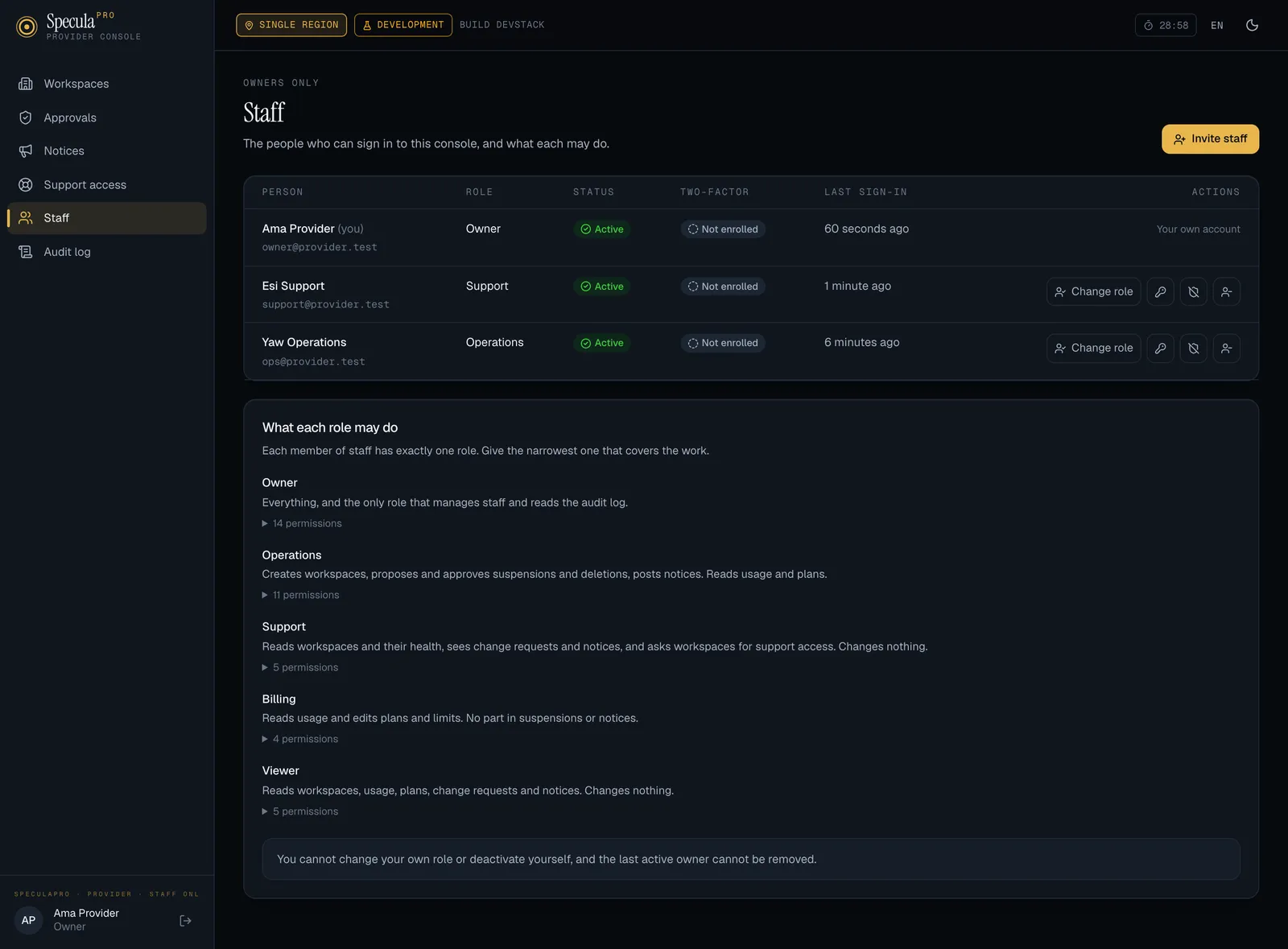Click Ama Provider's Active status badge
The width and height of the screenshot is (1288, 949).
601,229
